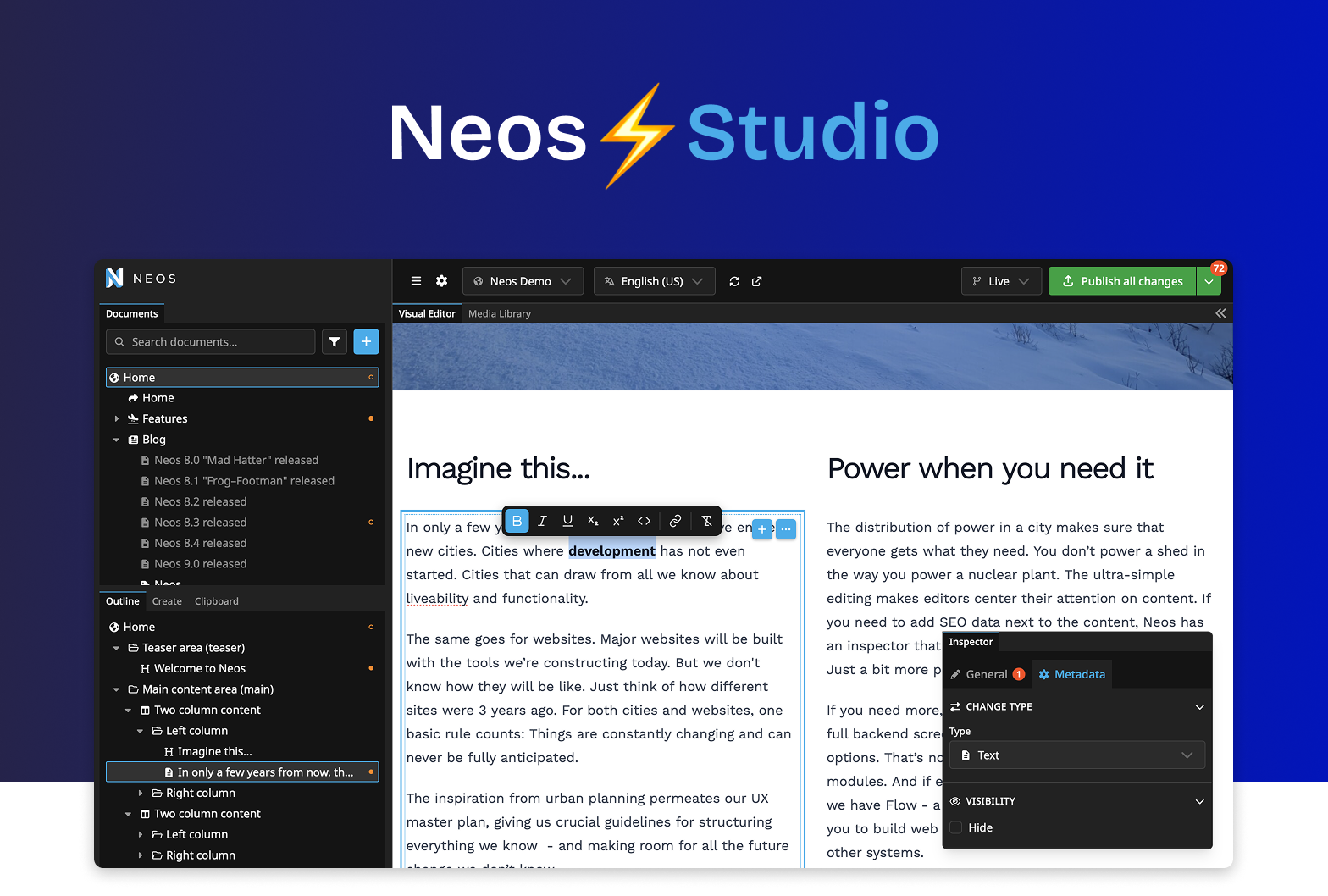The height and width of the screenshot is (896, 1328).
Task: Switch to the Visual Editor tab
Action: click(427, 313)
